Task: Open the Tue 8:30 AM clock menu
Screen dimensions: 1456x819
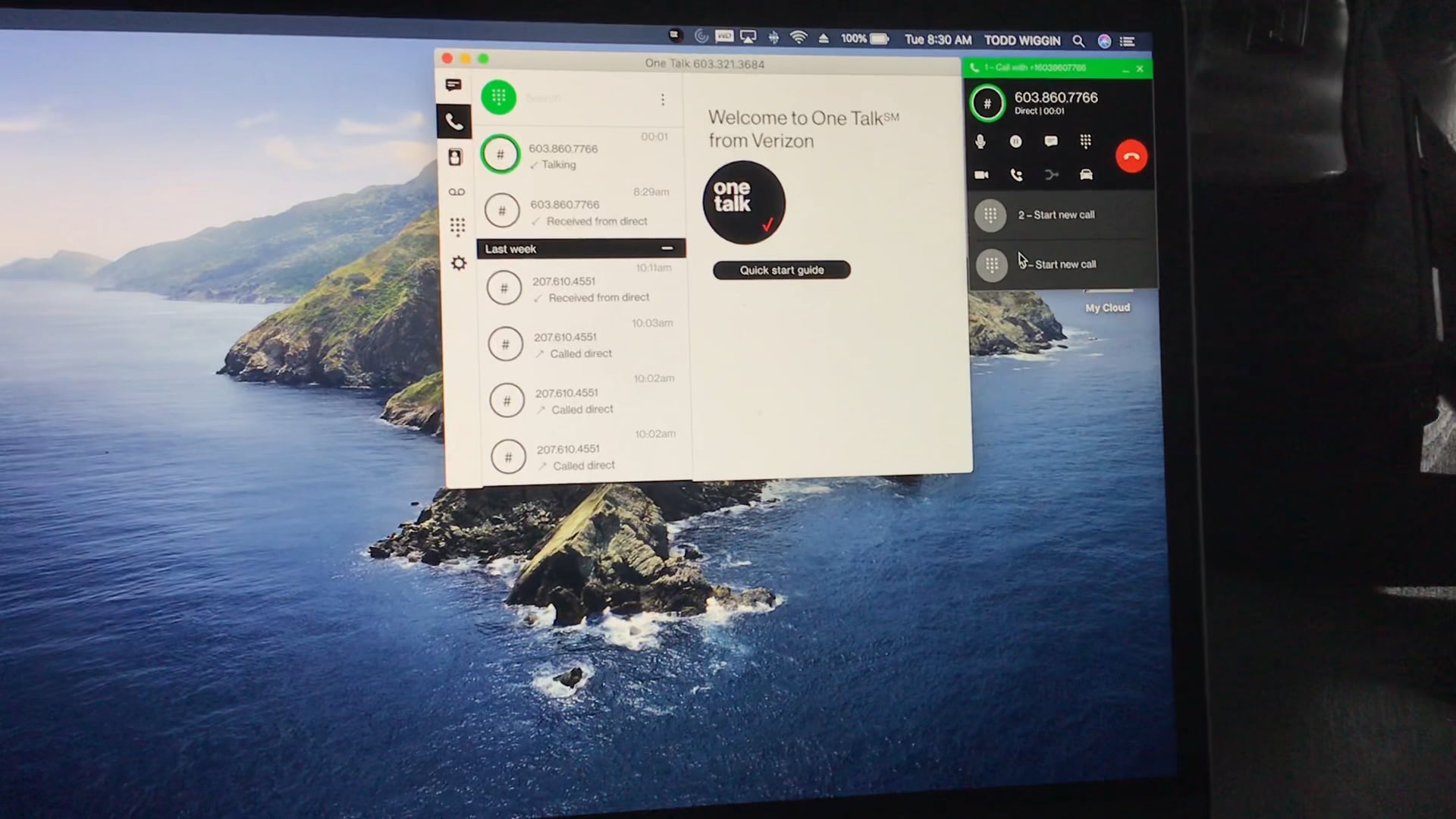Action: pyautogui.click(x=937, y=41)
